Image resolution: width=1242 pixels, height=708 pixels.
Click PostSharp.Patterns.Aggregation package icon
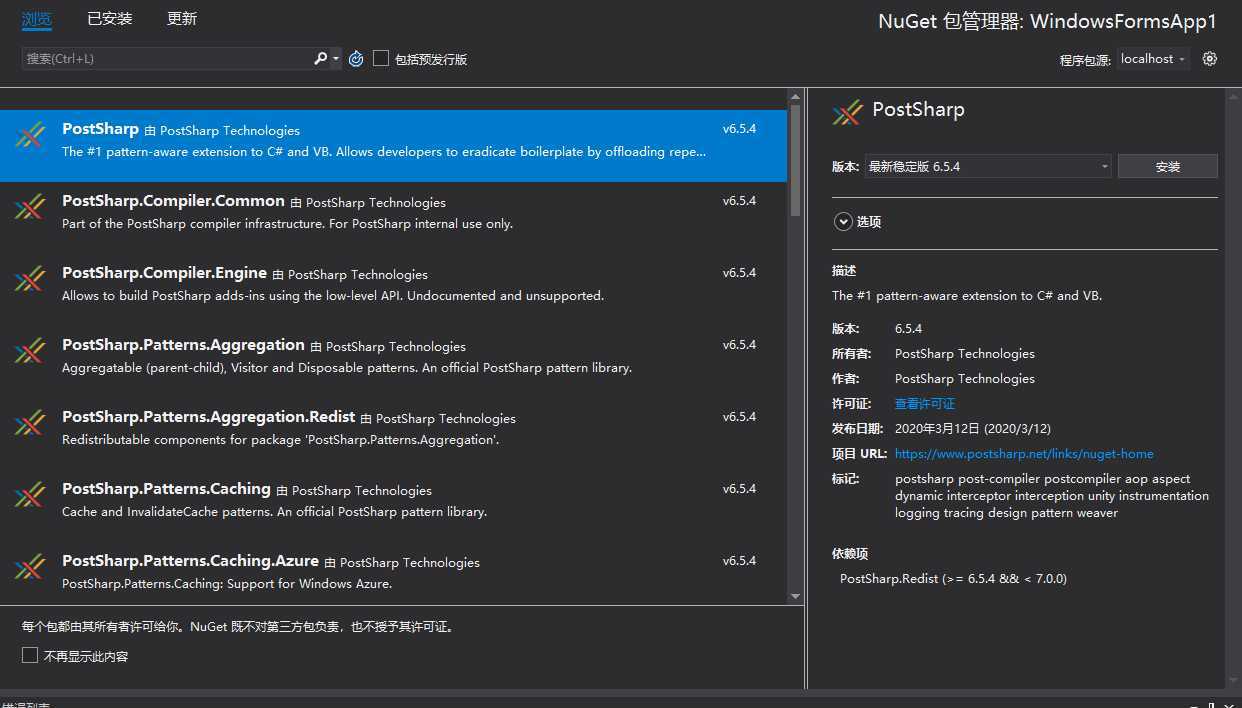[x=30, y=352]
